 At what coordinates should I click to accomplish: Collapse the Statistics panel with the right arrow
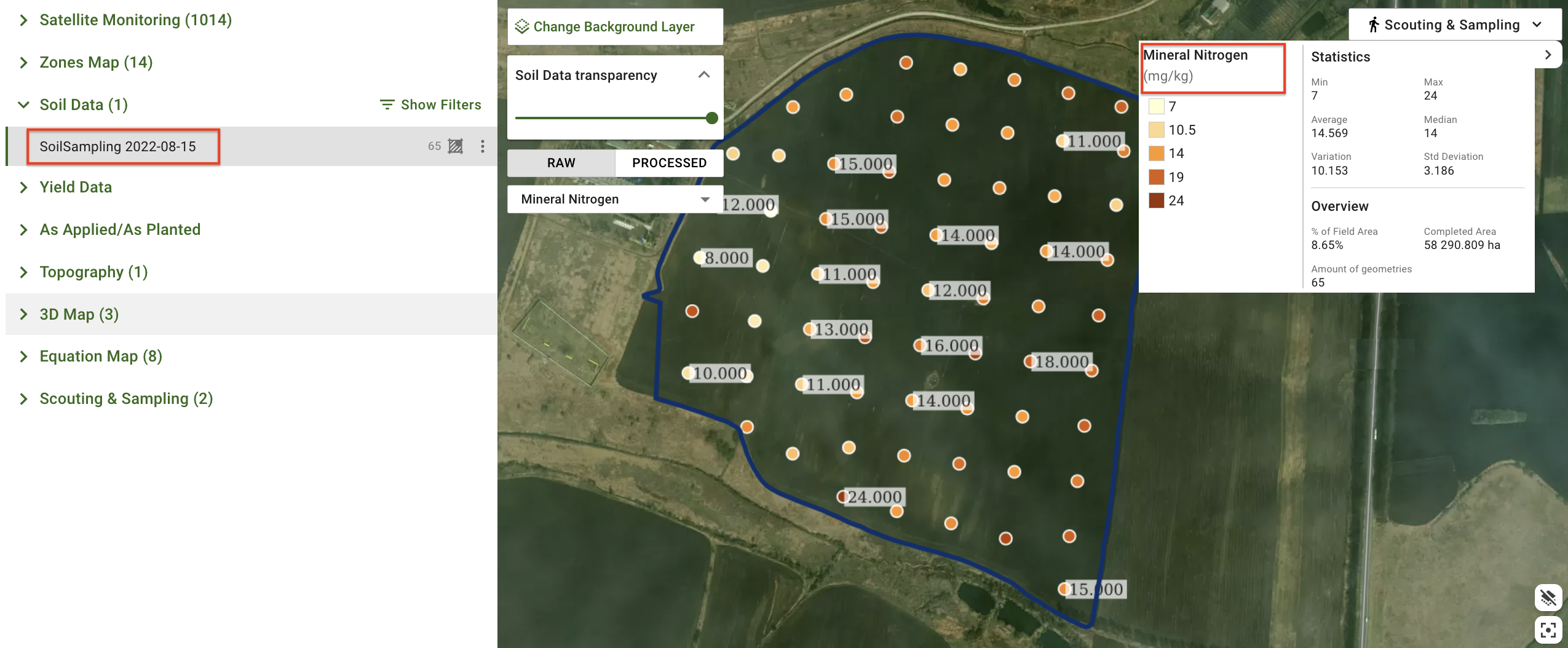coord(1548,55)
